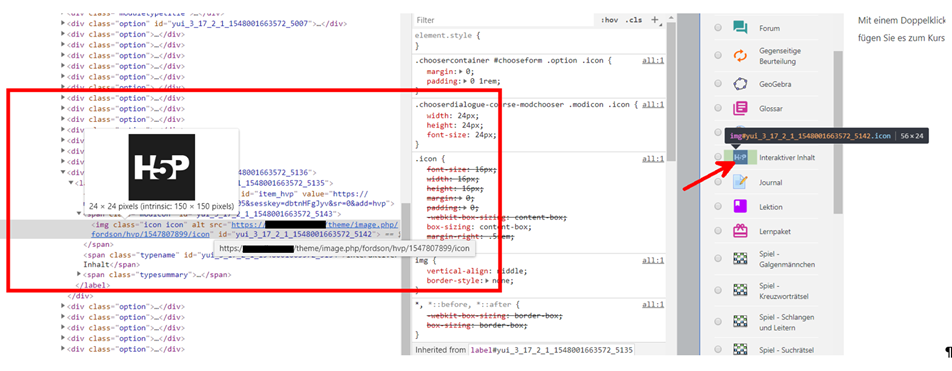Click the Gegenseitige Beurteilung orange arrows icon
Screen dimensions: 952x371
[740, 56]
